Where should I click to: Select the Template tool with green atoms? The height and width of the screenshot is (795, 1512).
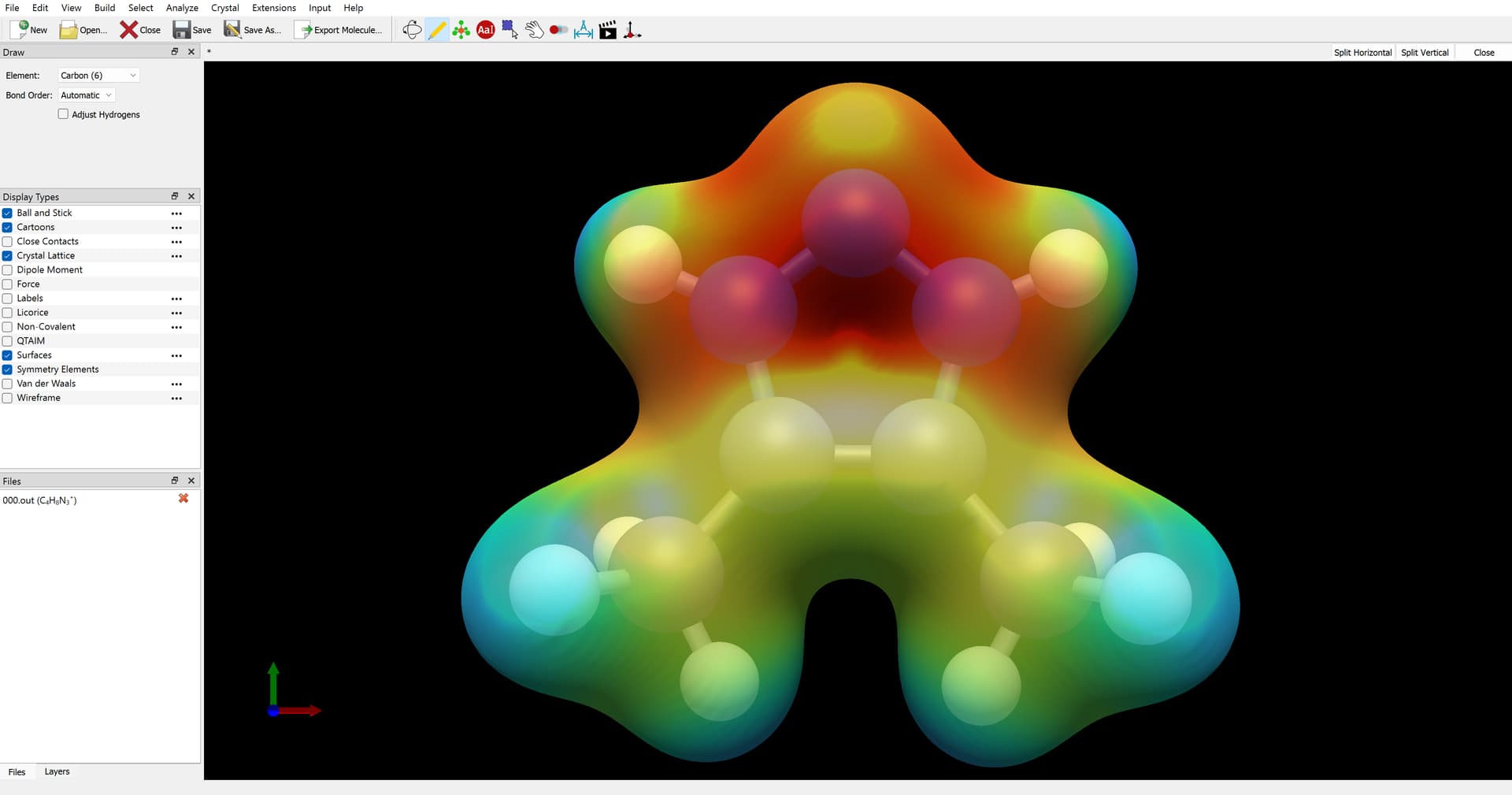point(461,31)
